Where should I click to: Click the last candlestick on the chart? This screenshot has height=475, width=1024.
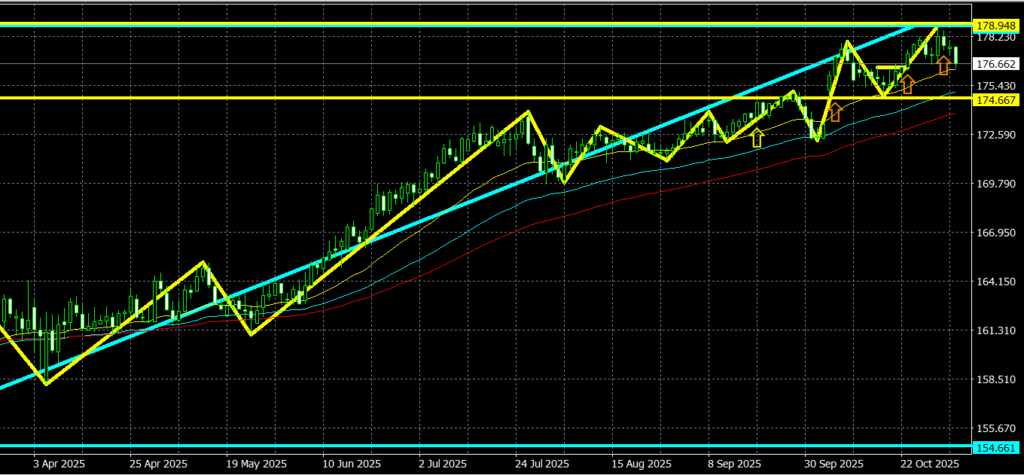tap(957, 55)
